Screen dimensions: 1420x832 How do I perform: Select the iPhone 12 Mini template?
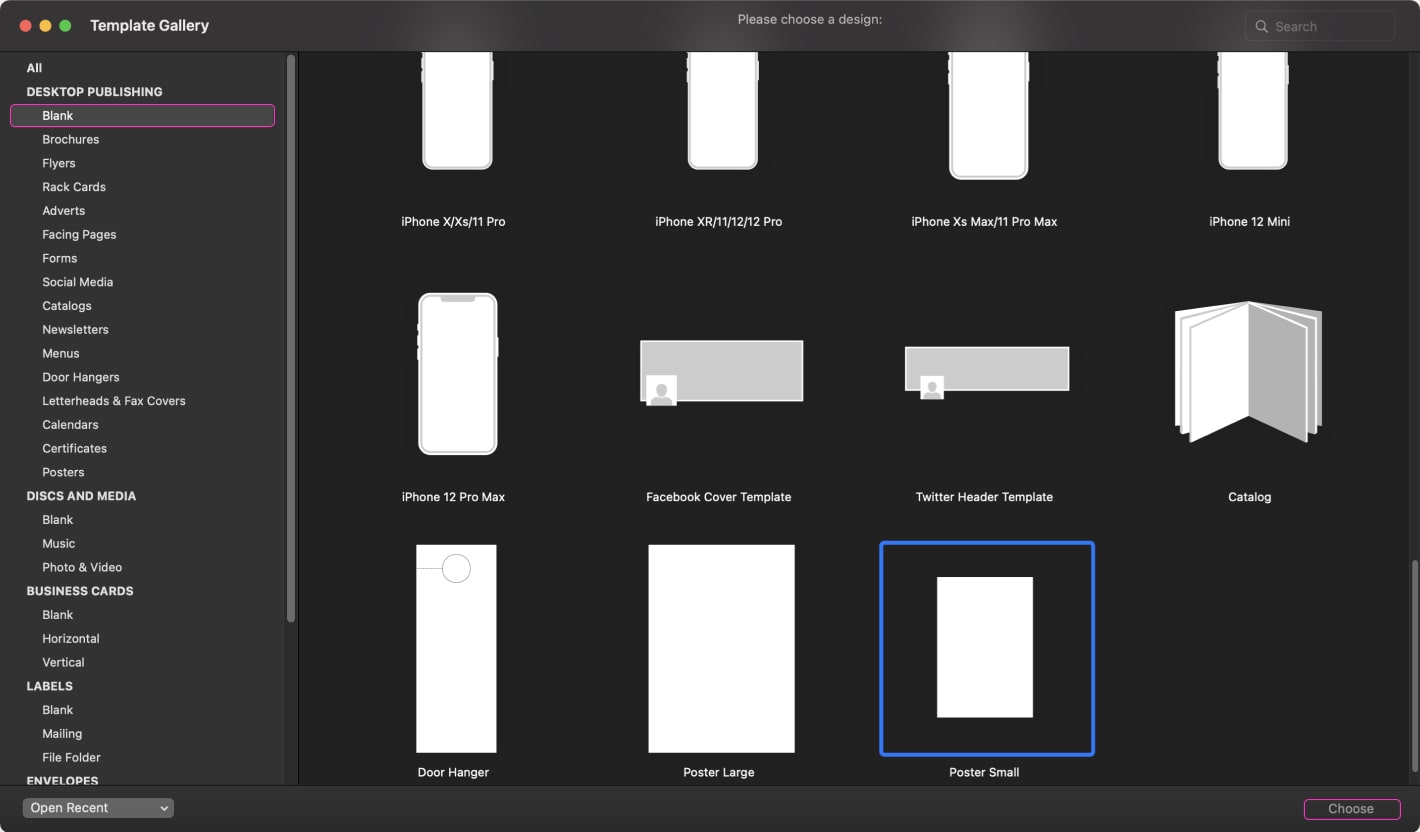tap(1251, 110)
